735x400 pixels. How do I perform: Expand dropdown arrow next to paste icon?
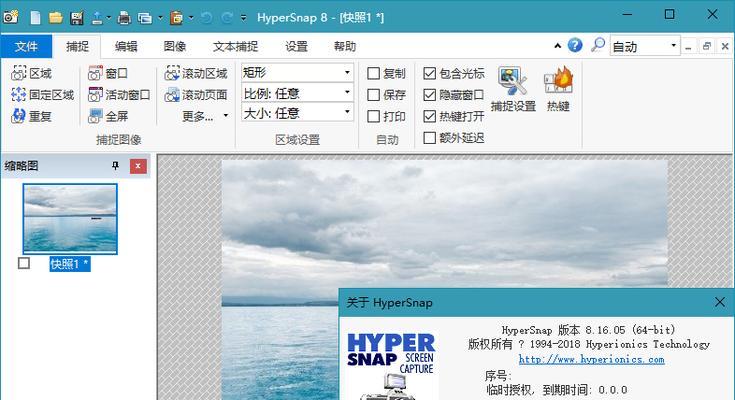[x=191, y=18]
